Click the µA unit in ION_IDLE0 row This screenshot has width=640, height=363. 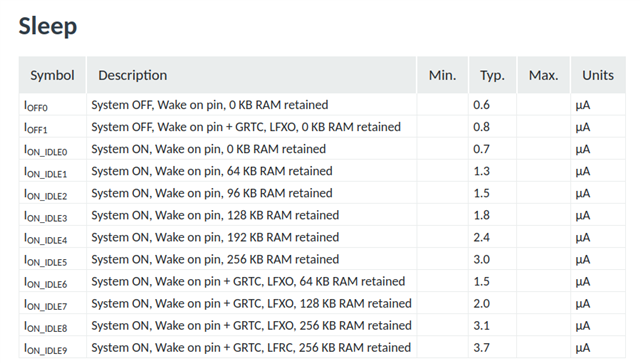click(583, 149)
